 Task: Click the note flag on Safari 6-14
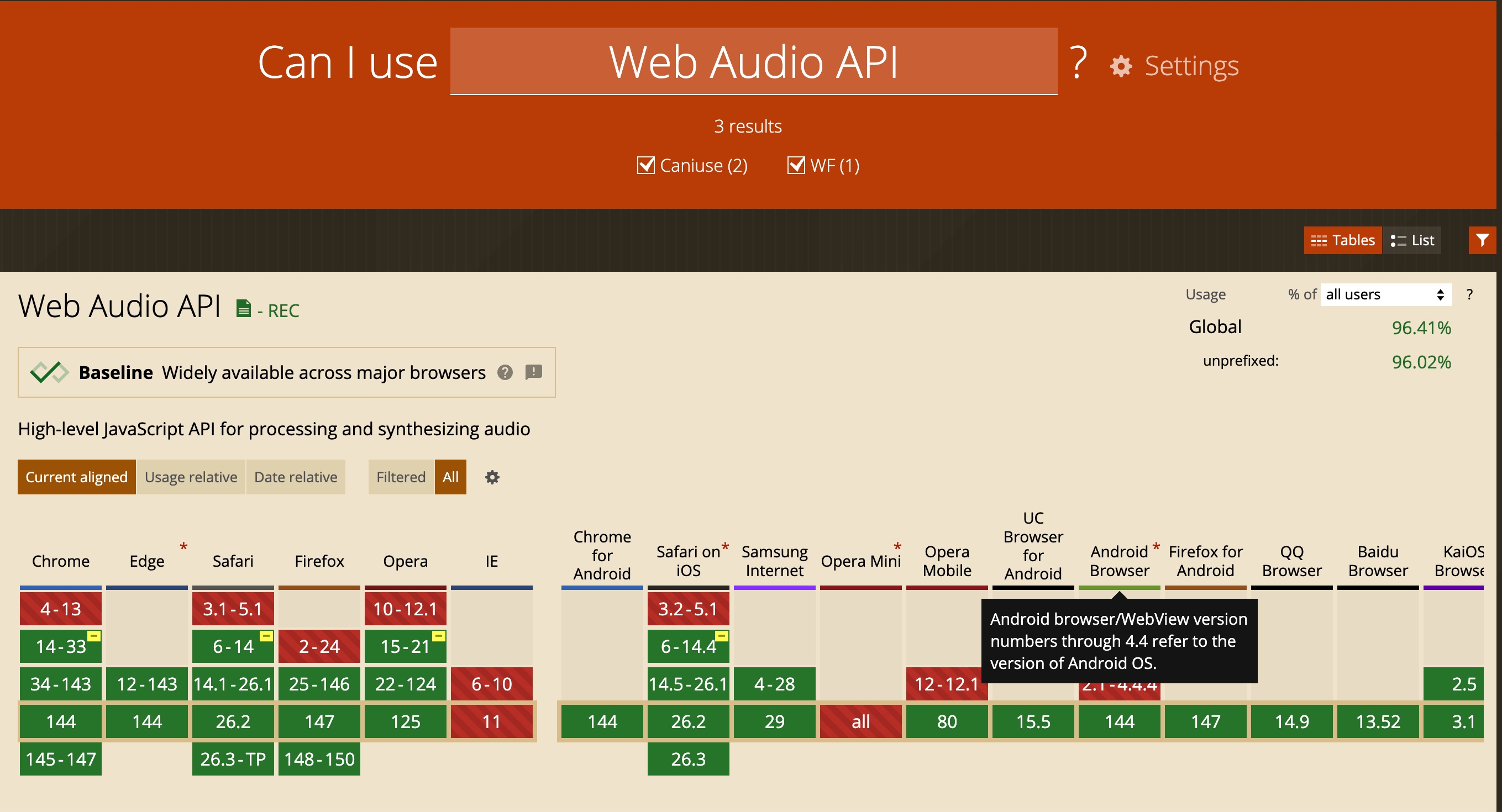266,636
